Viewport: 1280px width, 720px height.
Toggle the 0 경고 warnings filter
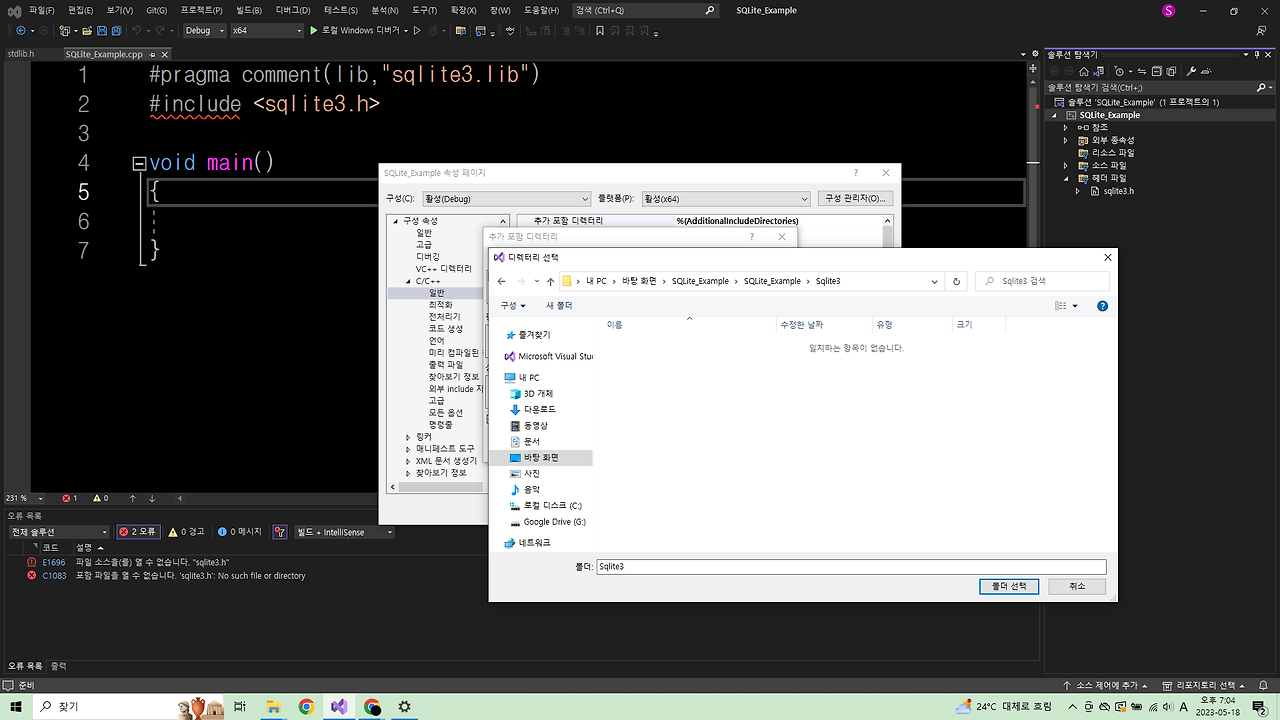[185, 531]
